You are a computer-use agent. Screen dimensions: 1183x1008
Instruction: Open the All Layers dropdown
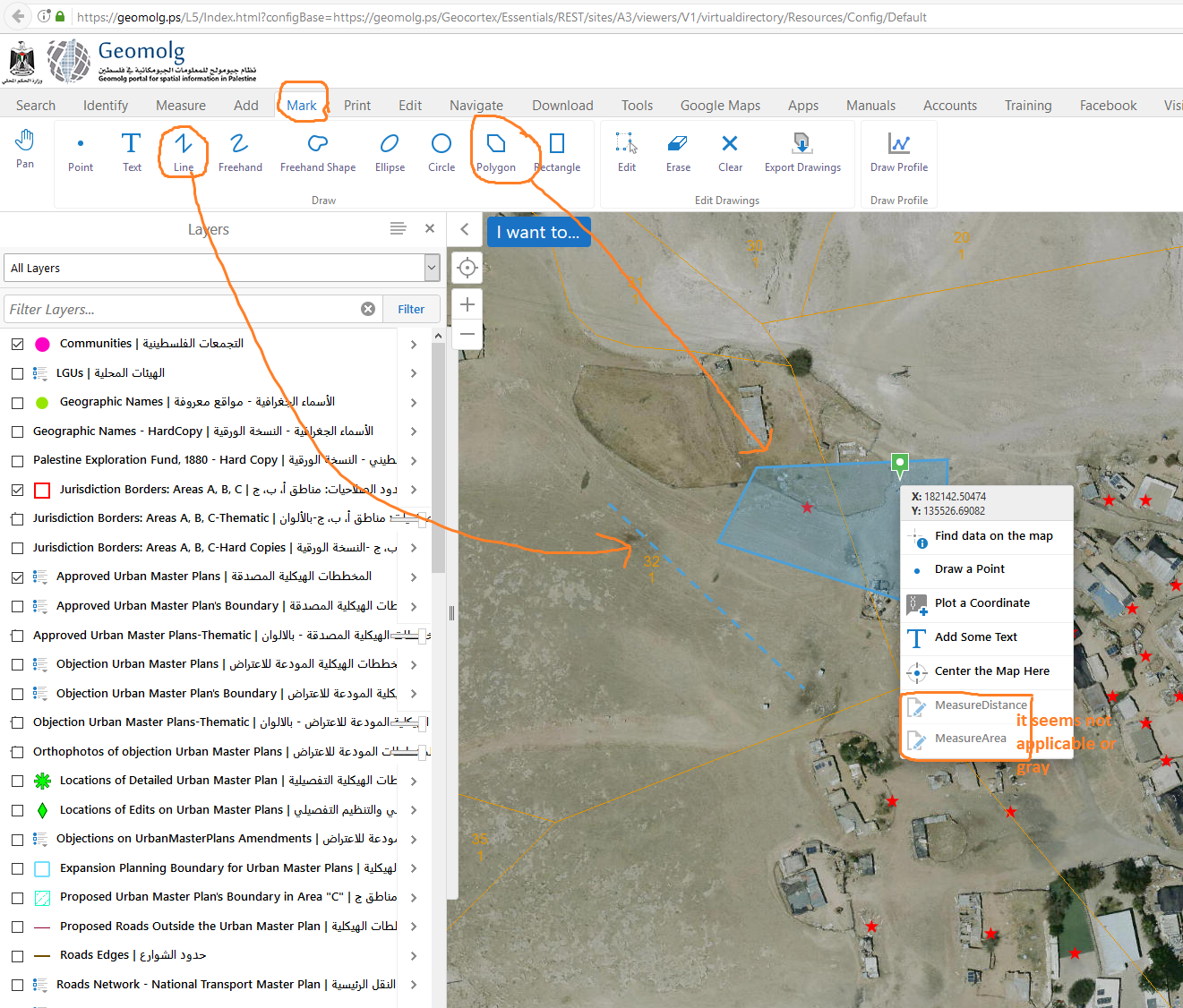pyautogui.click(x=221, y=268)
